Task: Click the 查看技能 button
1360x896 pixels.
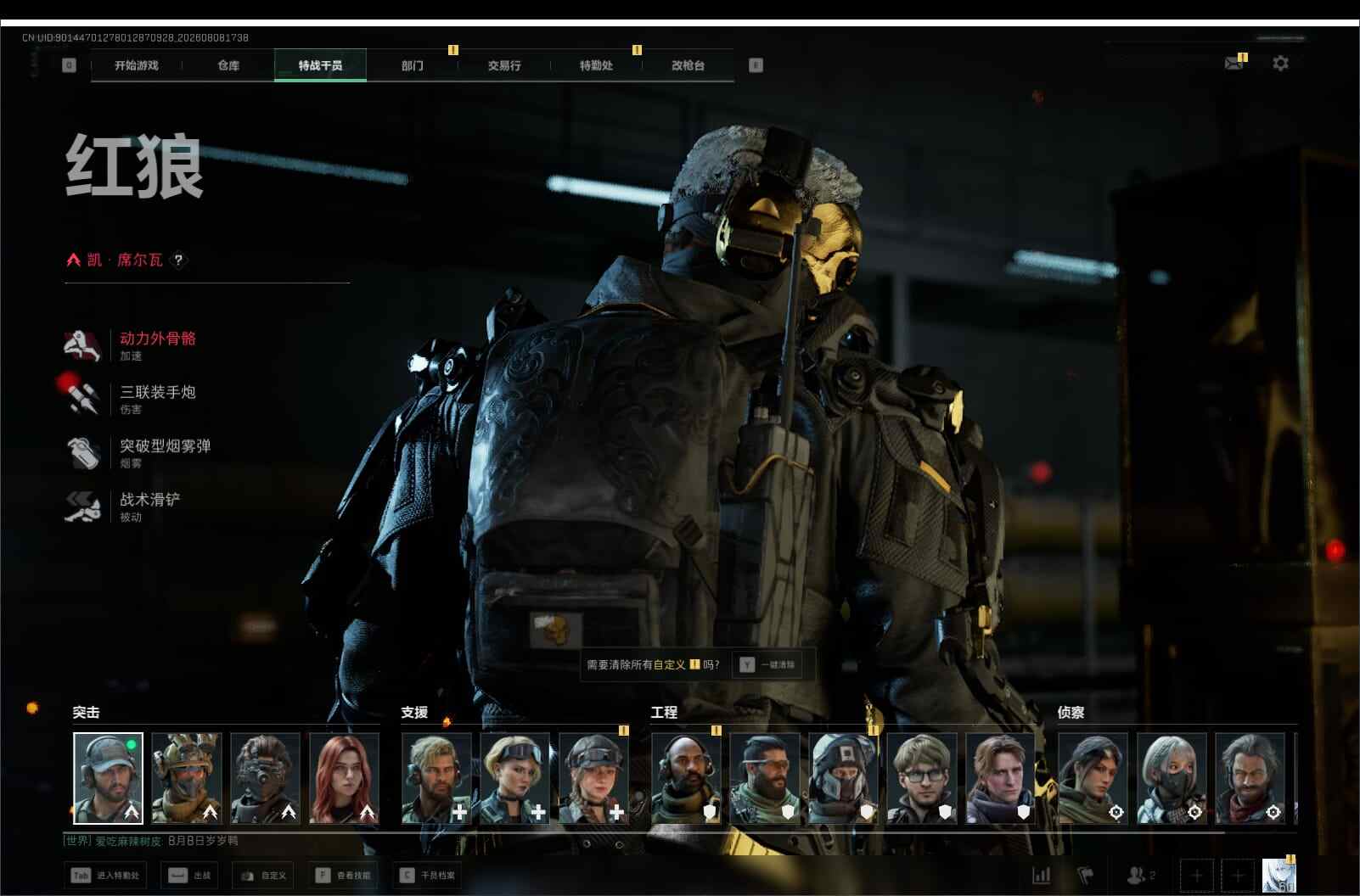Action: (343, 876)
